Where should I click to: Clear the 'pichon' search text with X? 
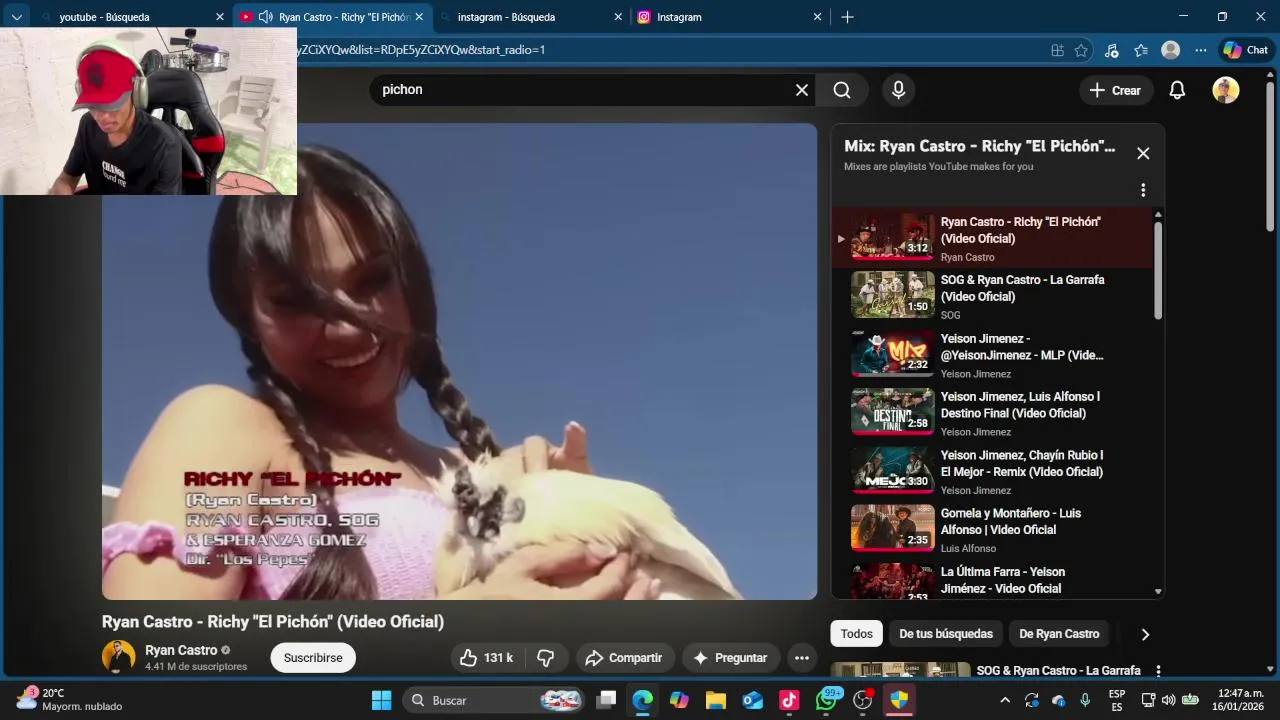click(x=801, y=90)
